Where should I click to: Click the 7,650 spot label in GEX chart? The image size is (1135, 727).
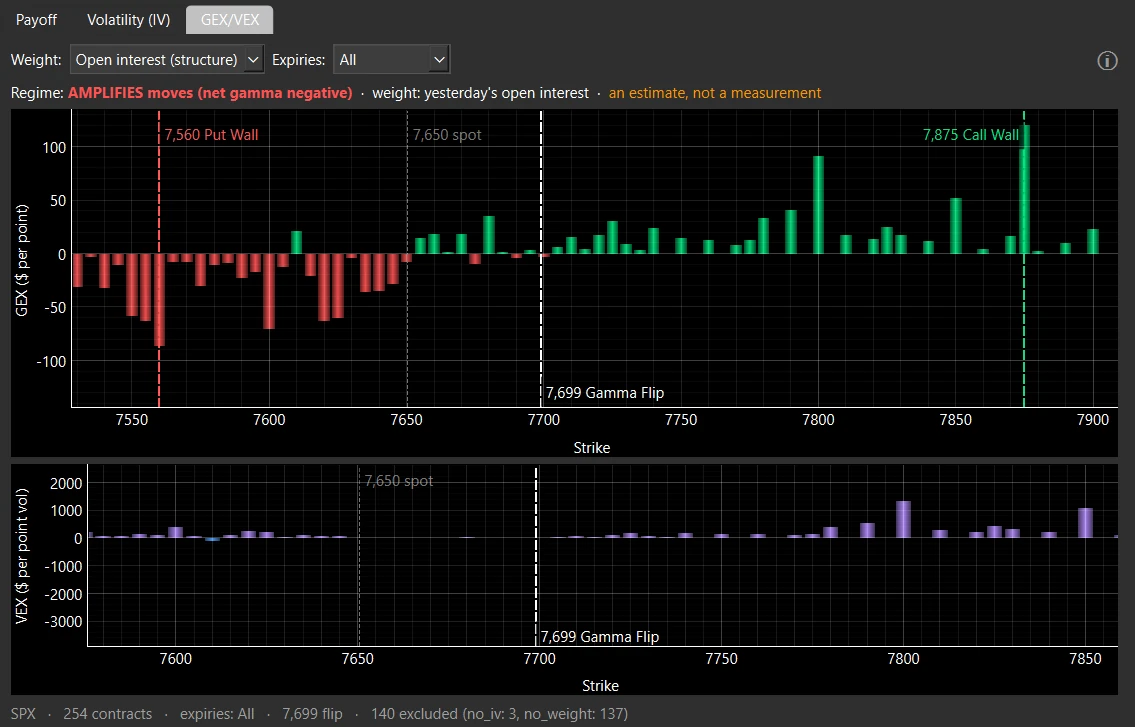point(447,135)
